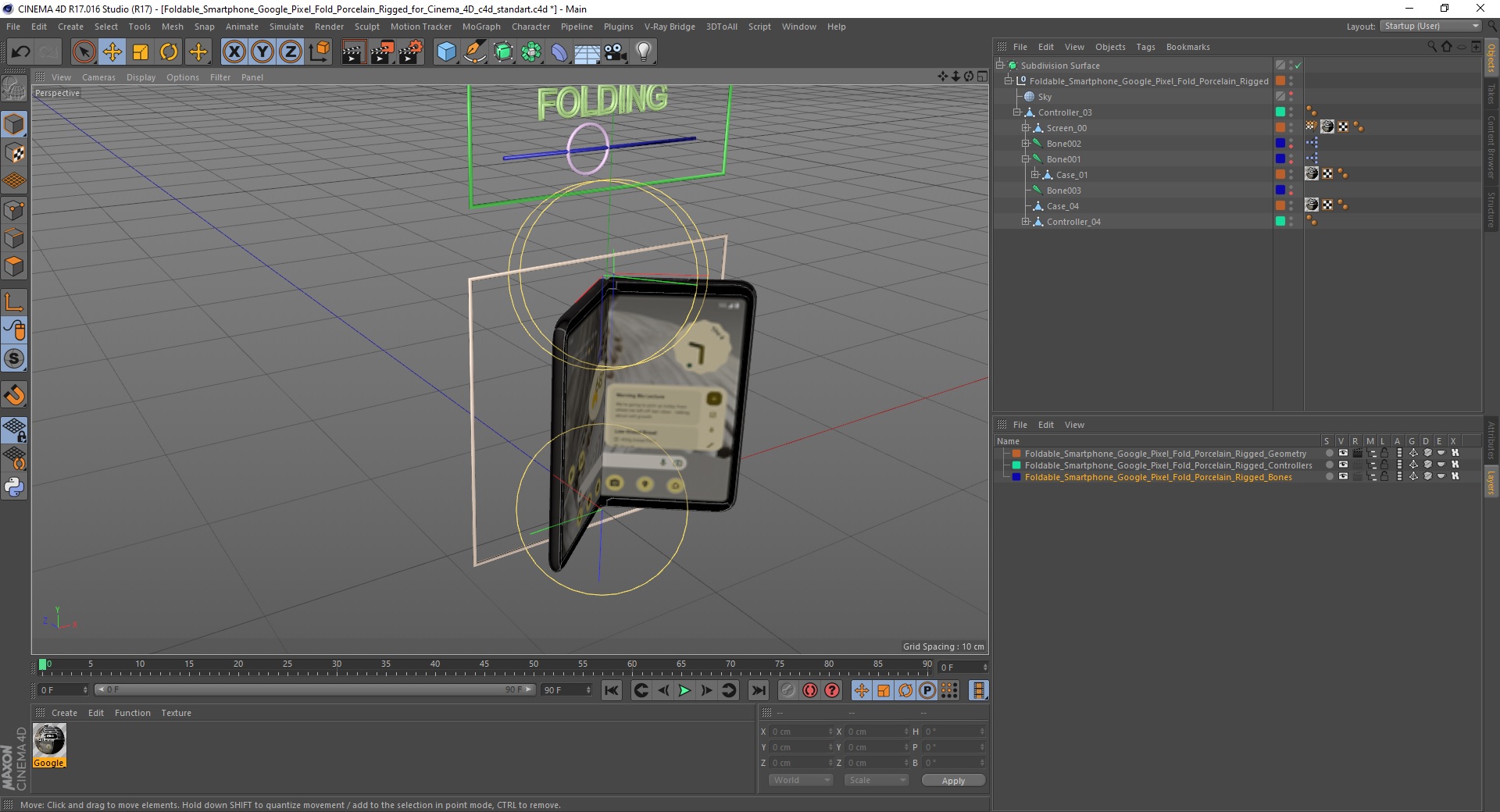Go to start of animation
This screenshot has width=1500, height=812.
[612, 690]
